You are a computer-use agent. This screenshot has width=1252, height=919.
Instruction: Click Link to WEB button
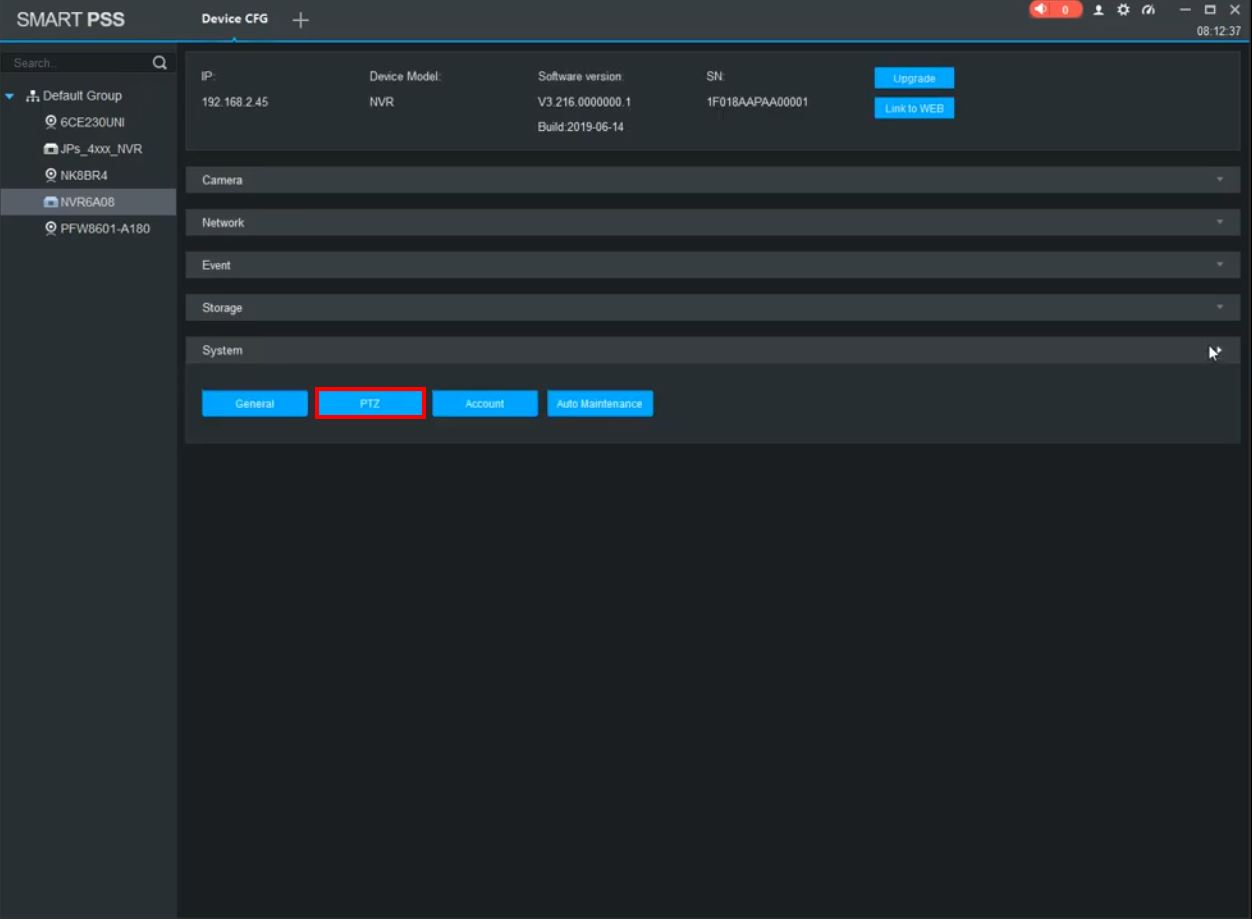(914, 108)
